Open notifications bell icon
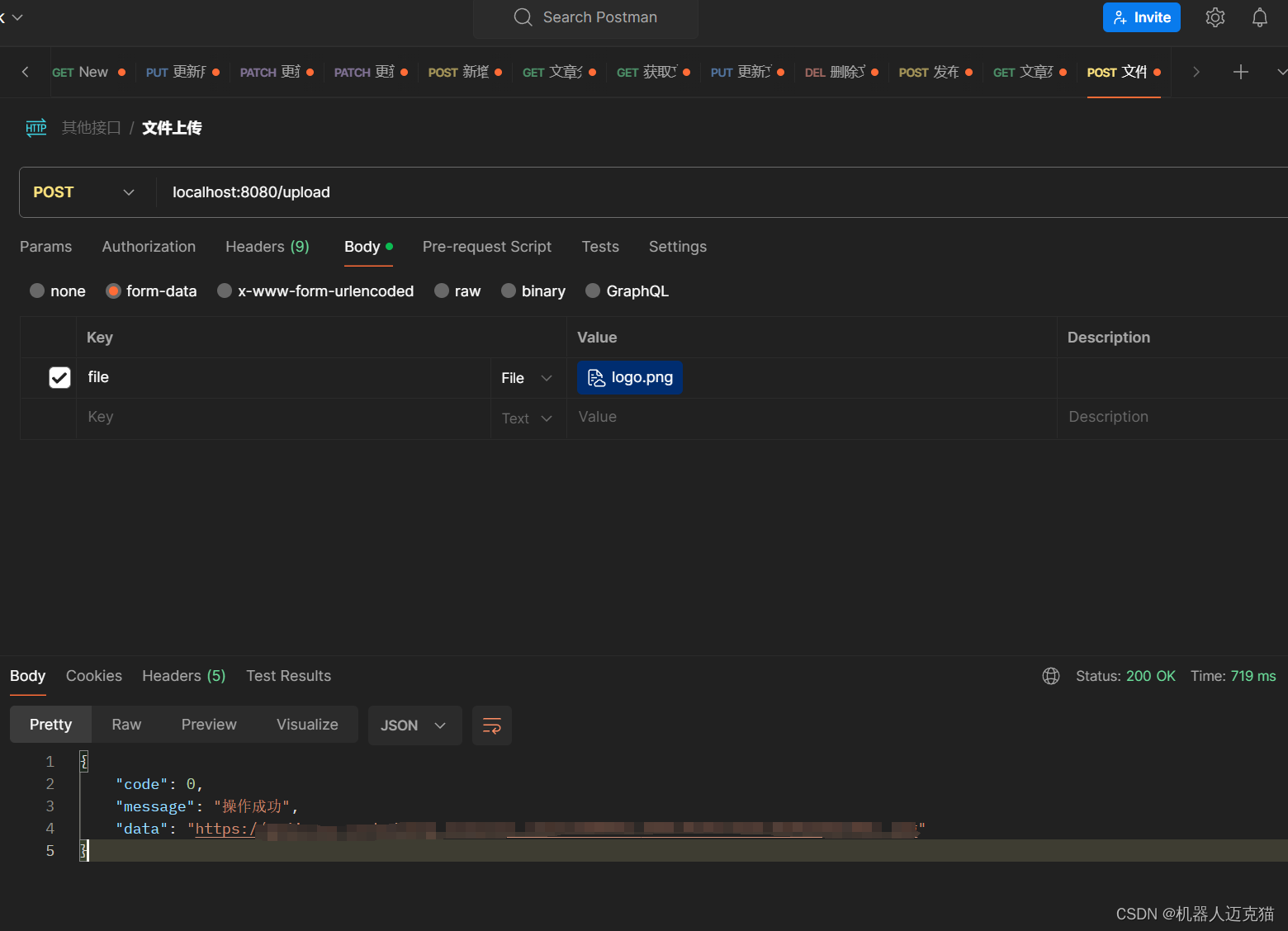 [1260, 17]
